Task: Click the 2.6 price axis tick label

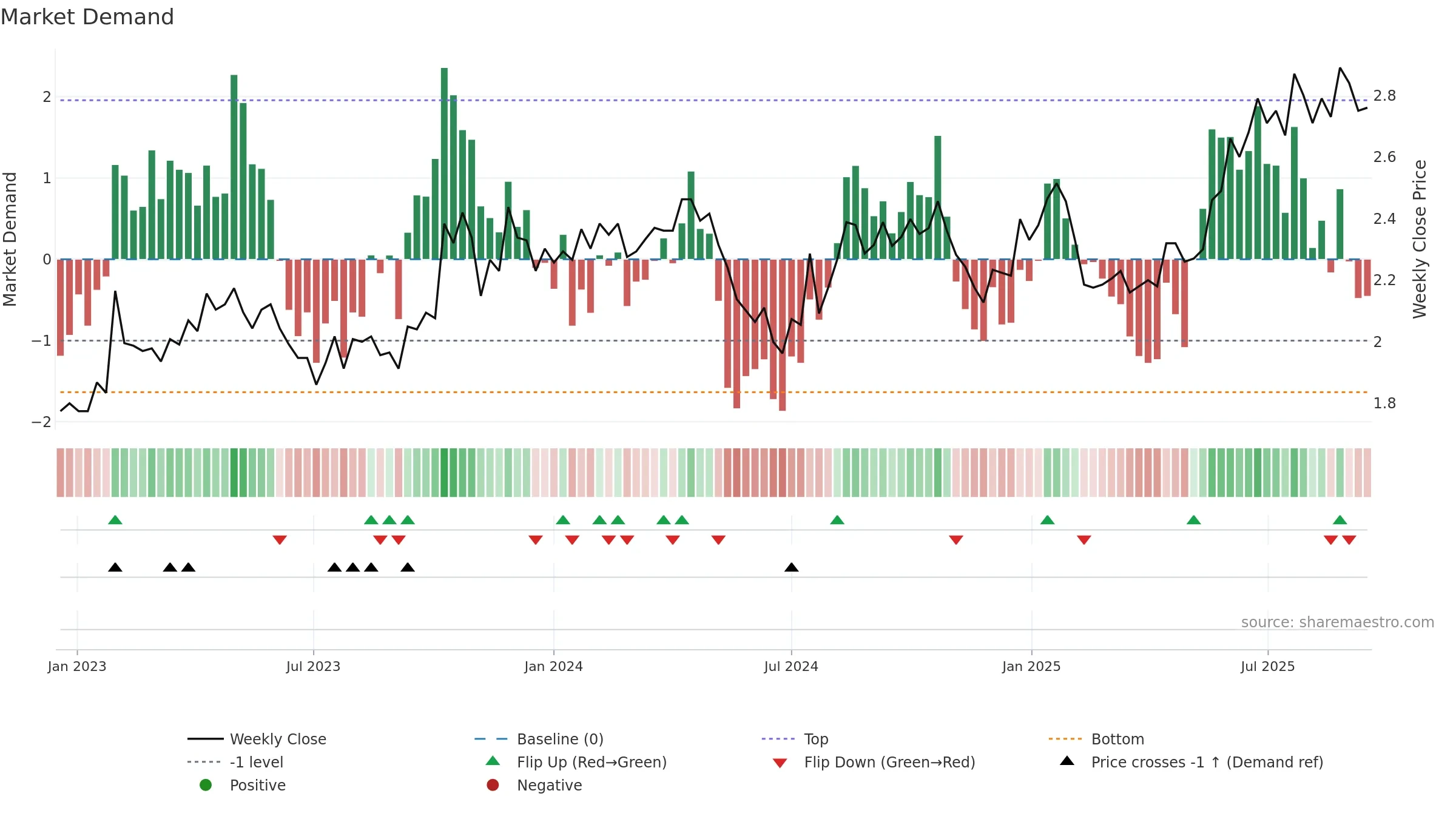Action: (1384, 157)
